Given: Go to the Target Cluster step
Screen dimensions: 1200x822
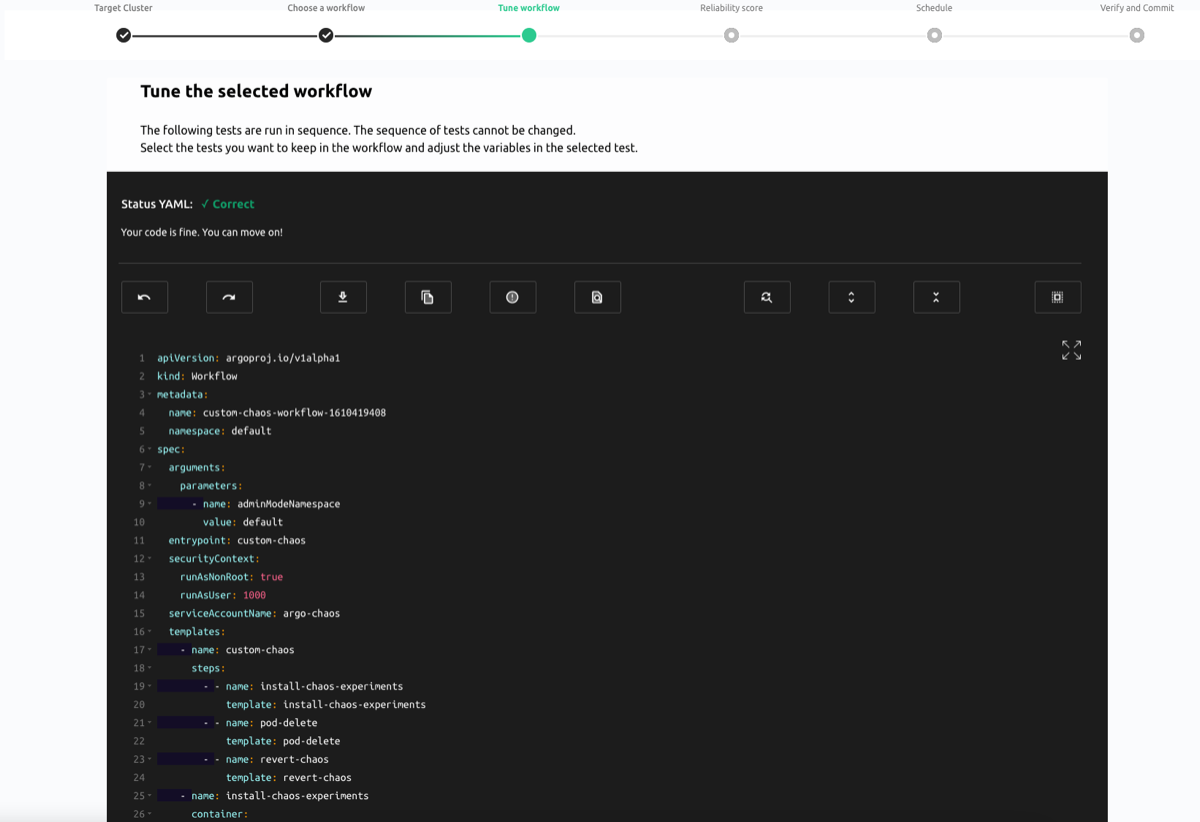Looking at the screenshot, I should pos(123,35).
